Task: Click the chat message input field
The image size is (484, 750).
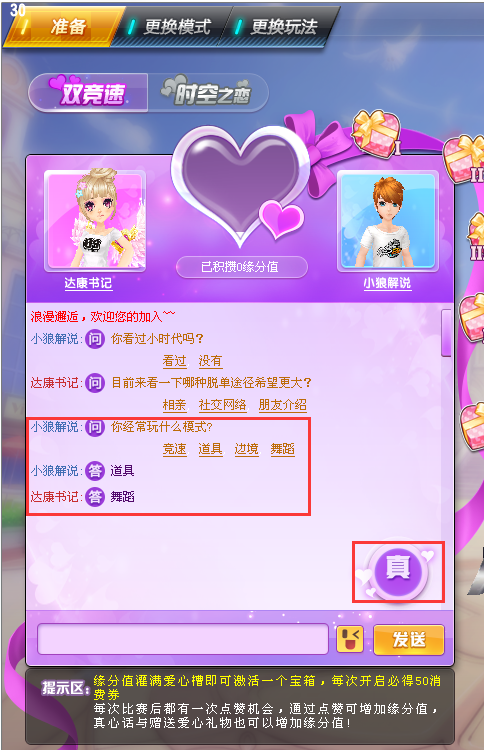Action: [183, 639]
